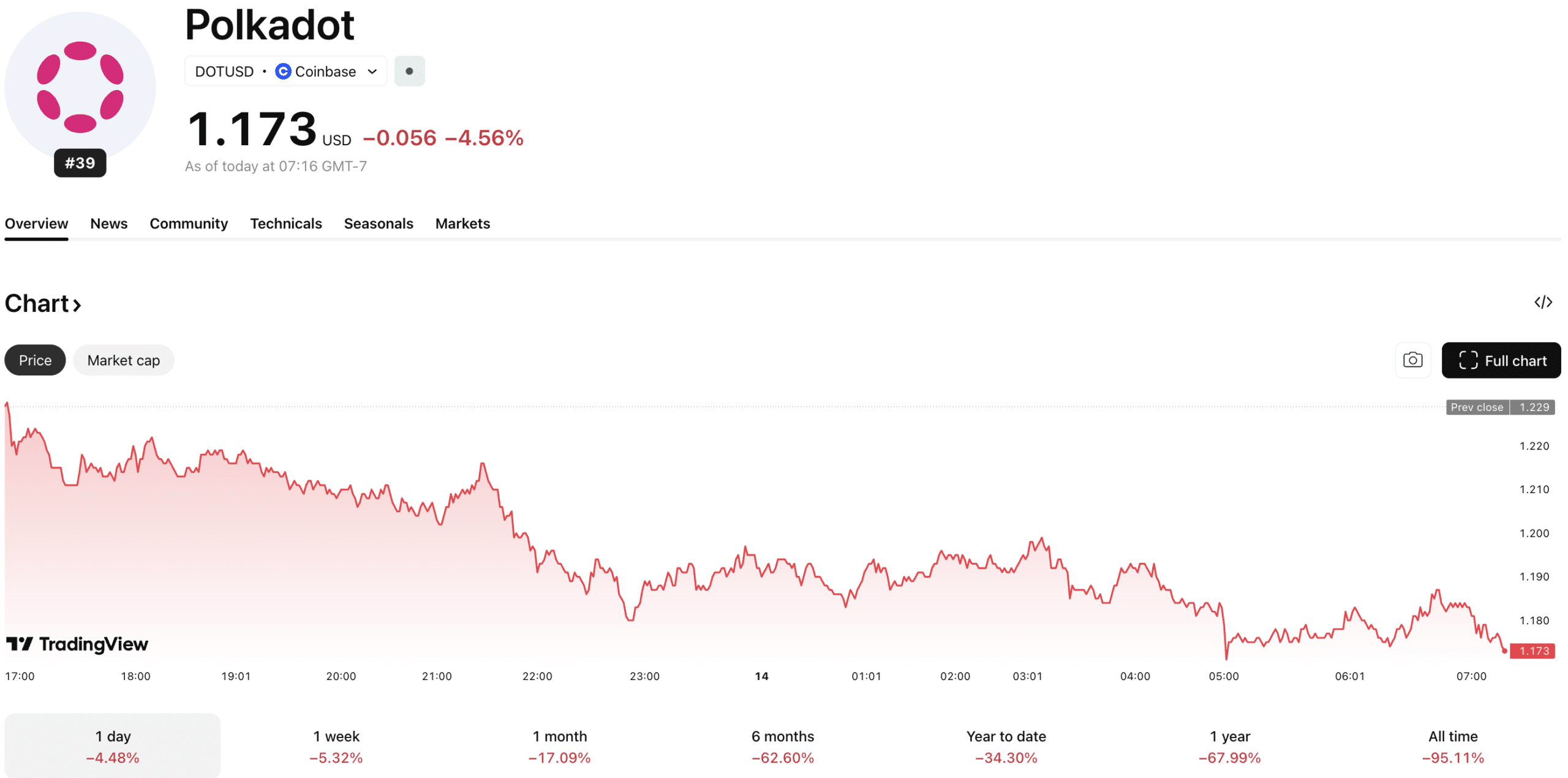Click the Polkadot title text
This screenshot has height=778, width=1568.
(x=269, y=25)
